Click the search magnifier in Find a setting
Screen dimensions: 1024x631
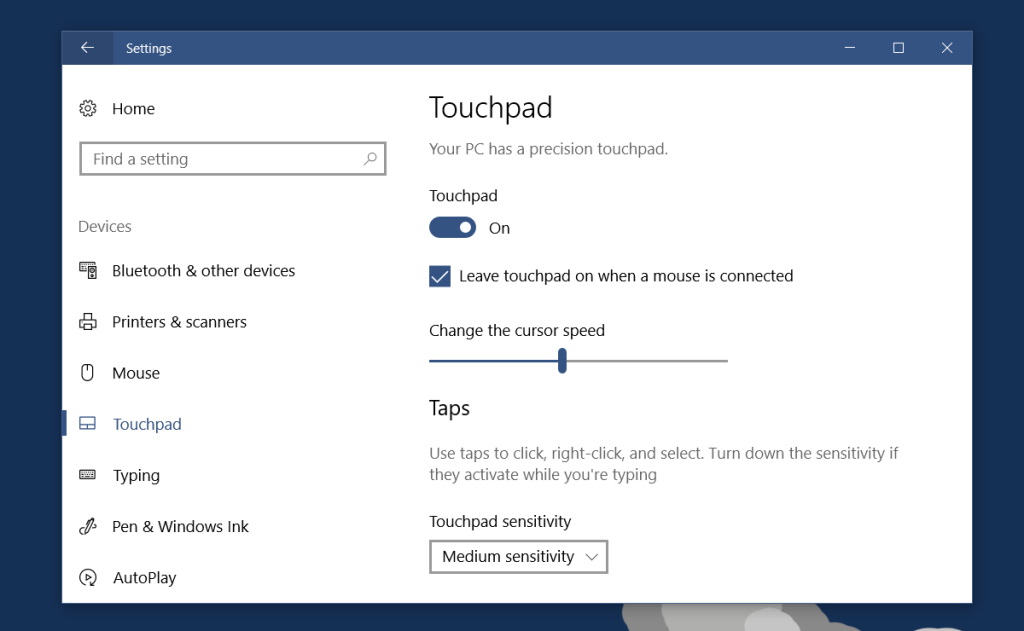[370, 158]
